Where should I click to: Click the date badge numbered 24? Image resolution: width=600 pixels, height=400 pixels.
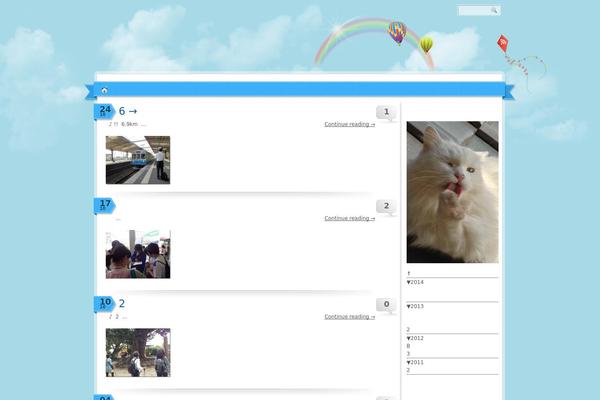coord(104,111)
